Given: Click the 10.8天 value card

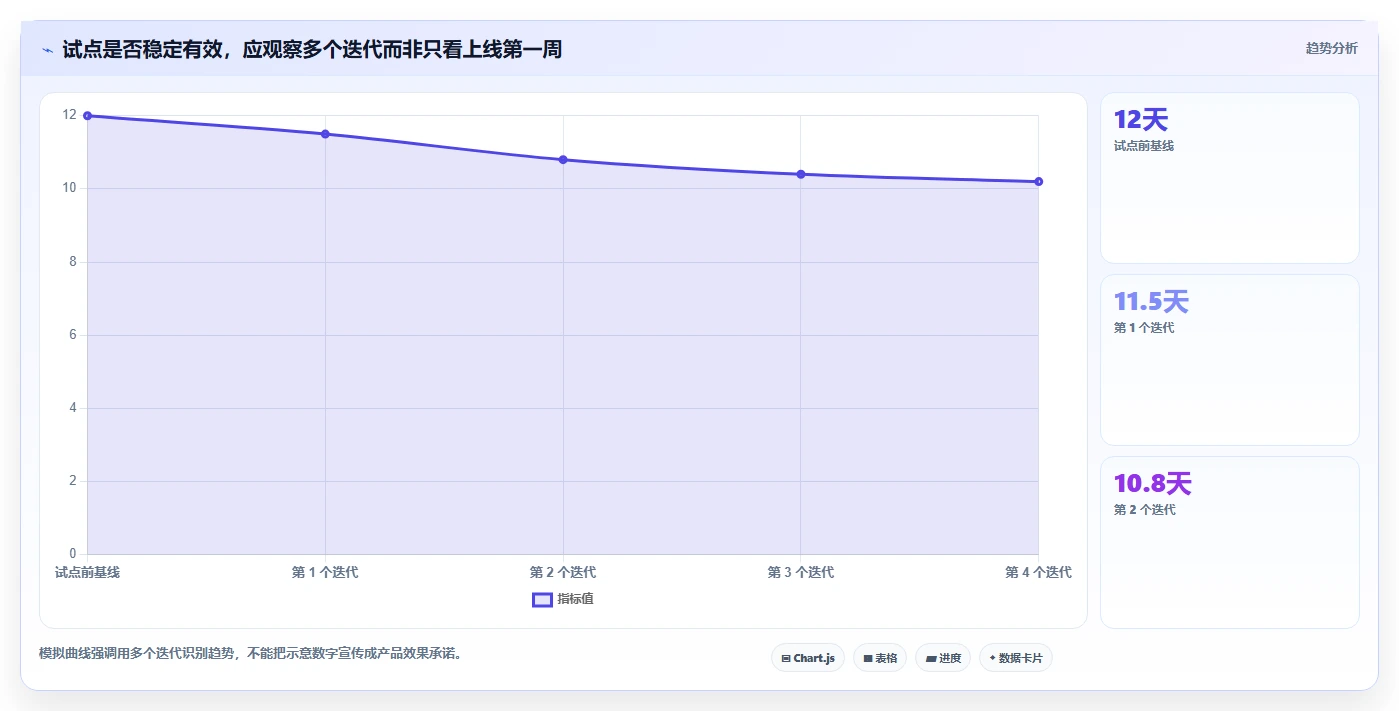Looking at the screenshot, I should (x=1230, y=542).
